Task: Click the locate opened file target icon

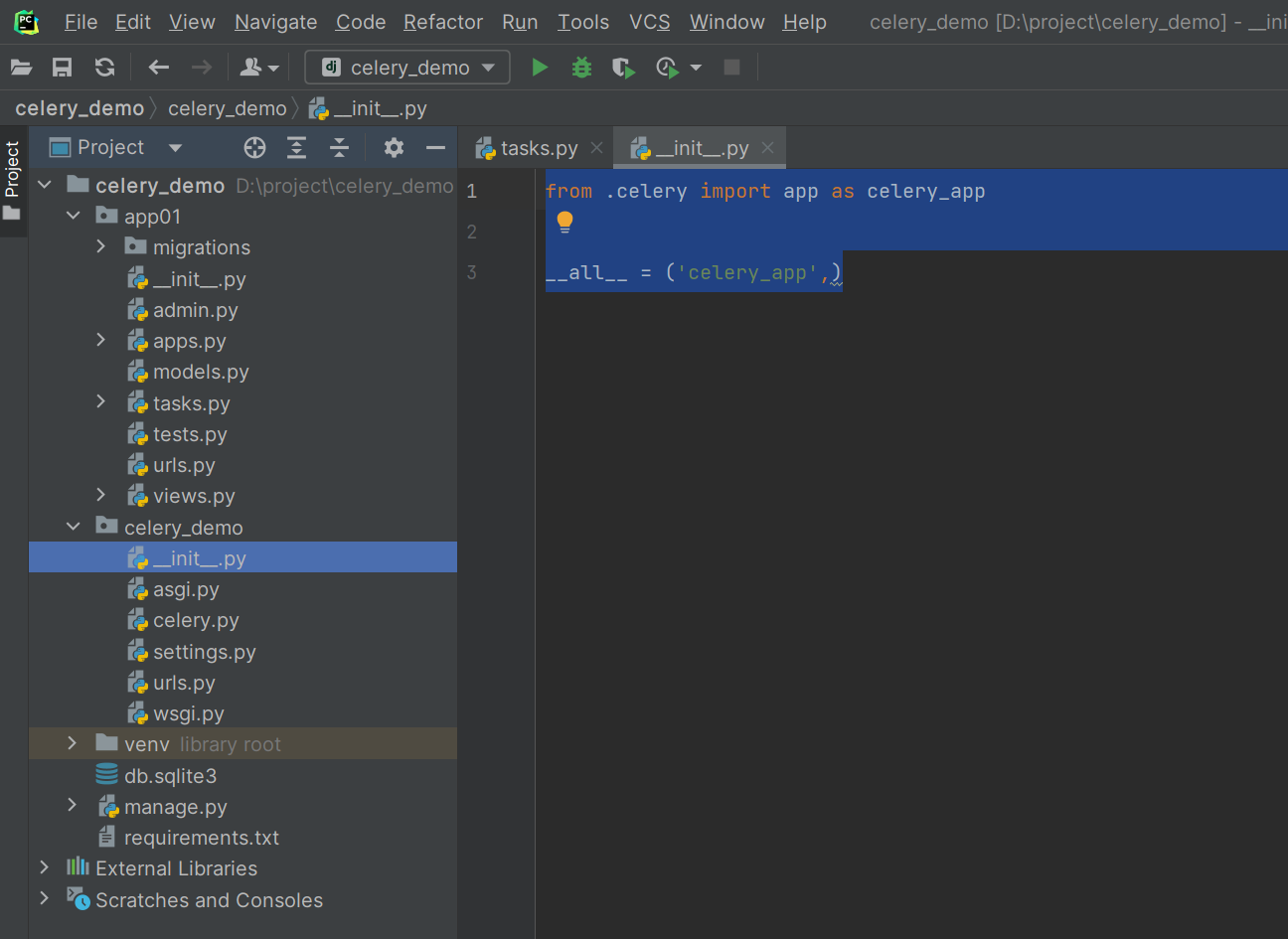Action: (254, 148)
